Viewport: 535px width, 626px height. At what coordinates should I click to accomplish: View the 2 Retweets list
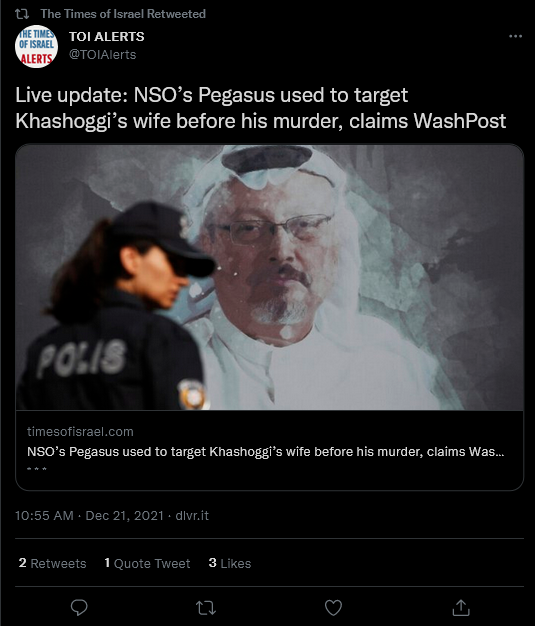[52, 563]
